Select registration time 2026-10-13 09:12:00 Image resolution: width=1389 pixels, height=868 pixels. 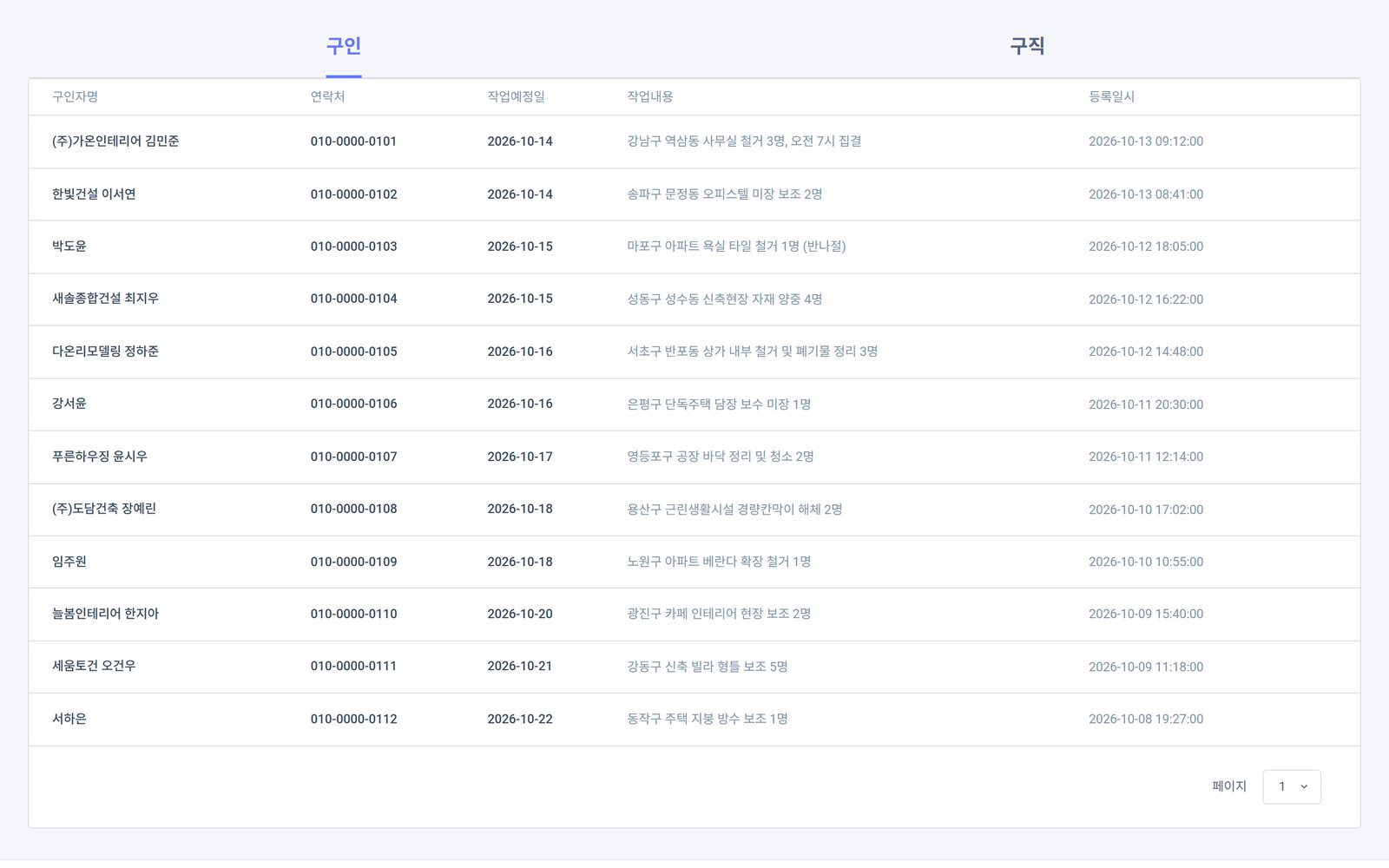pyautogui.click(x=1146, y=141)
